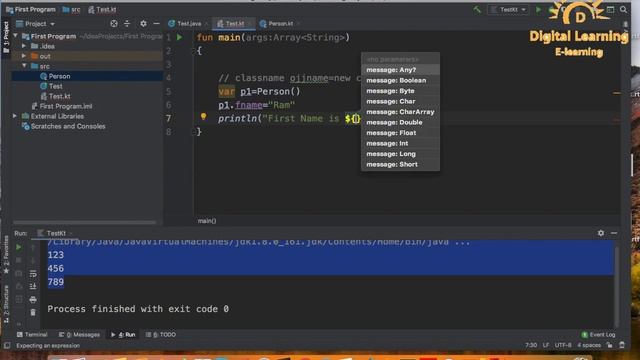Open the TestKt run configuration dropdown
This screenshot has width=640, height=360.
(509, 9)
